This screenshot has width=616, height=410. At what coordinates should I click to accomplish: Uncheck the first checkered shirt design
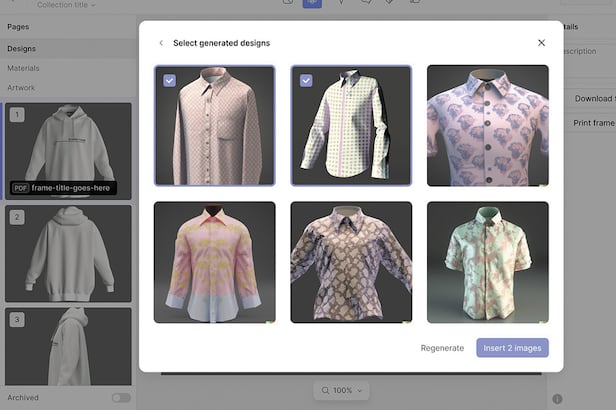point(168,80)
